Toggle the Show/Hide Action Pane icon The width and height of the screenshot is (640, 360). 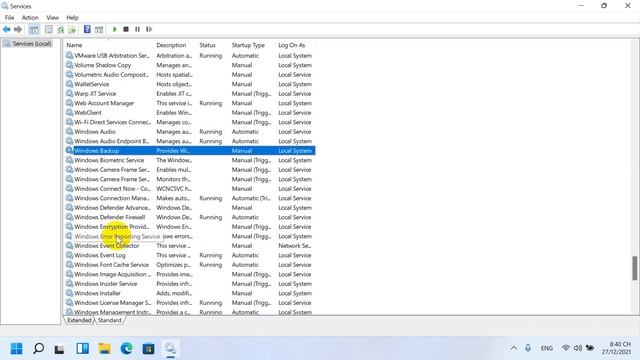click(x=99, y=29)
